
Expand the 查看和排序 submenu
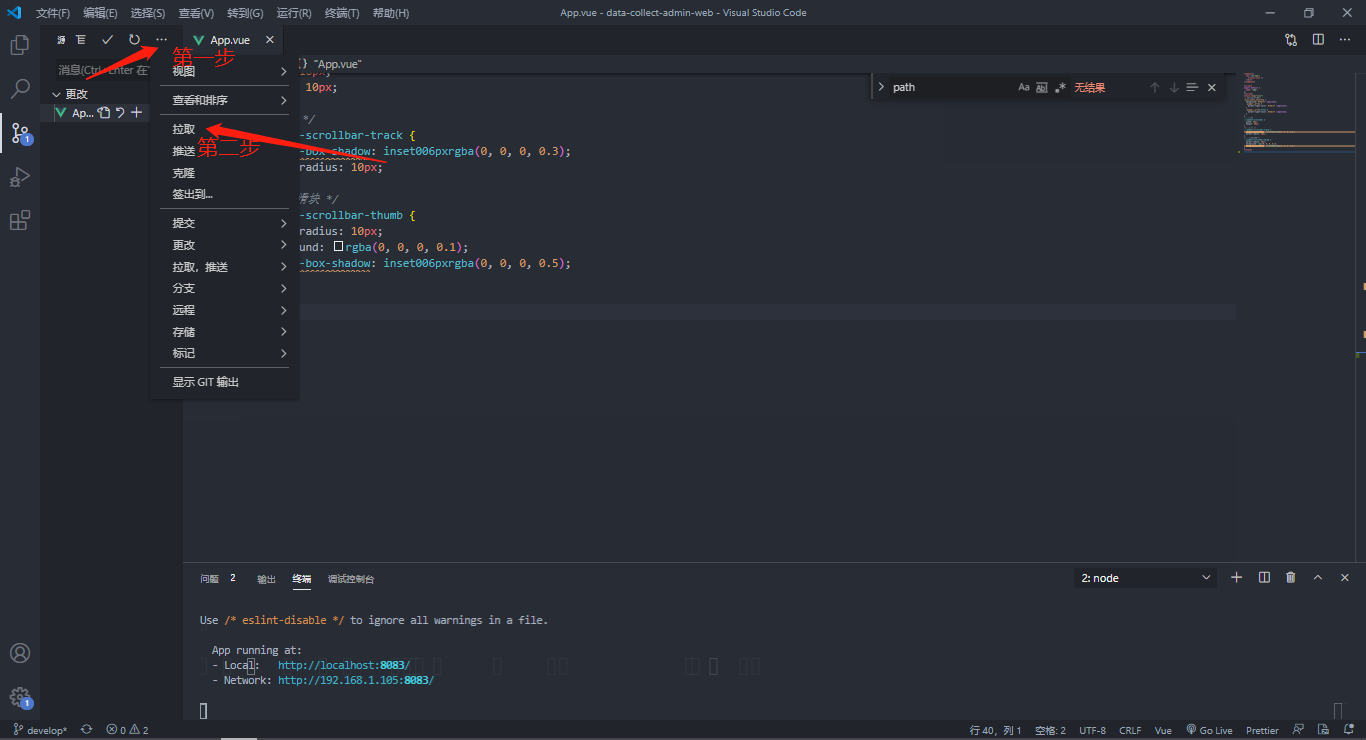224,100
